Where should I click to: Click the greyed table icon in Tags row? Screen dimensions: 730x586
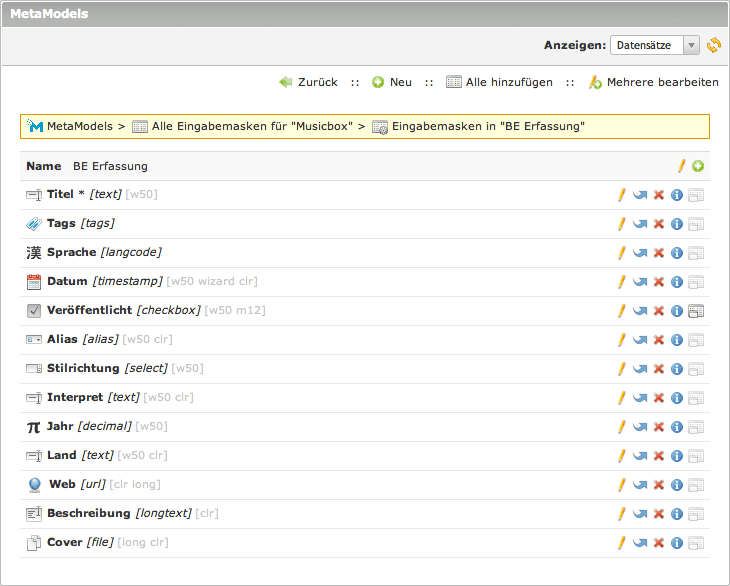tap(696, 224)
